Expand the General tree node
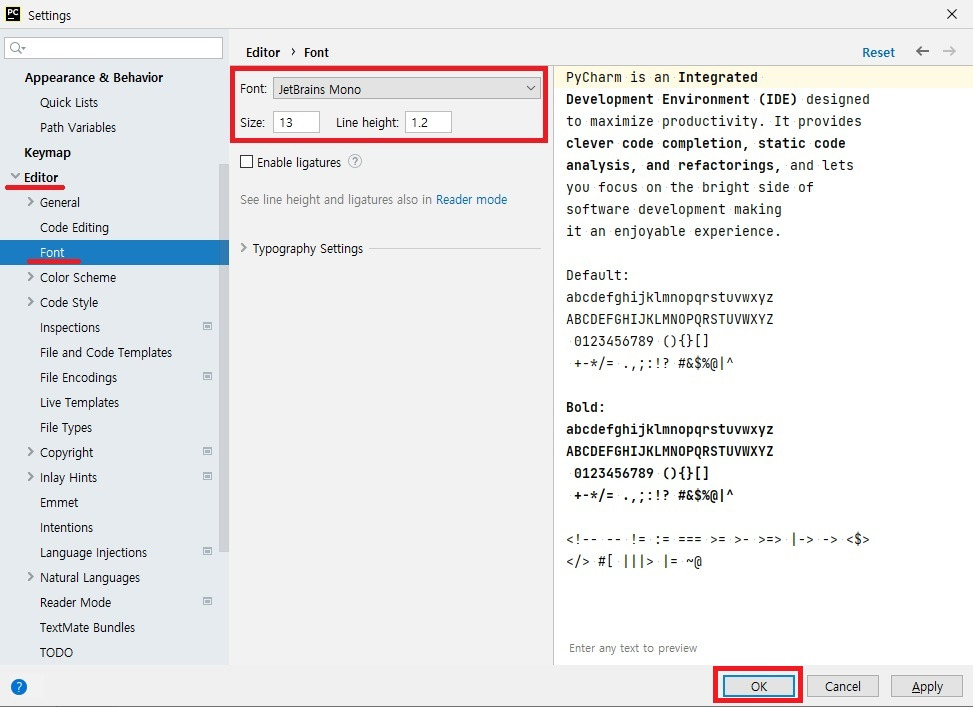973x707 pixels. coord(32,202)
